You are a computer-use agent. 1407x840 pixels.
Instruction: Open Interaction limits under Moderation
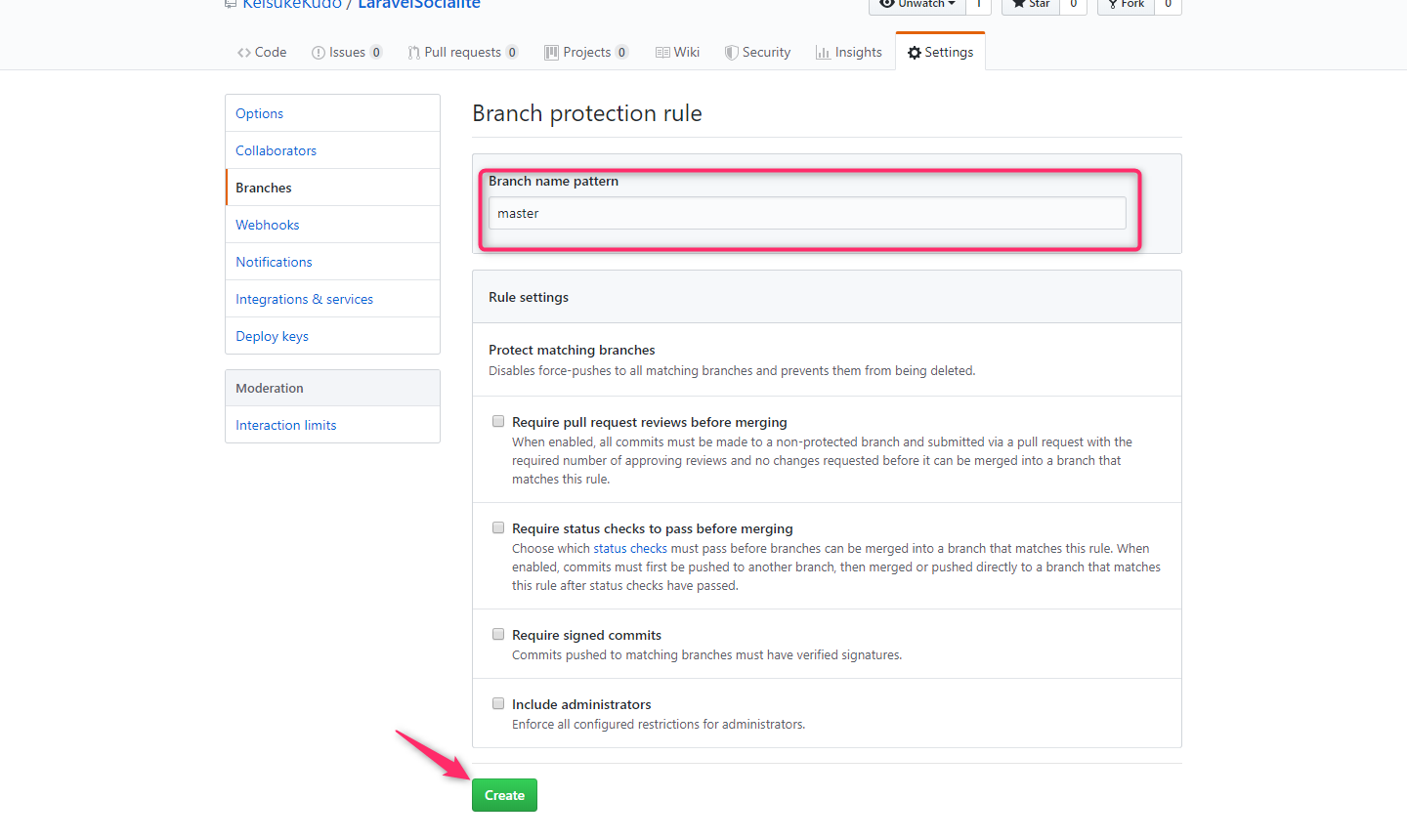click(332, 425)
